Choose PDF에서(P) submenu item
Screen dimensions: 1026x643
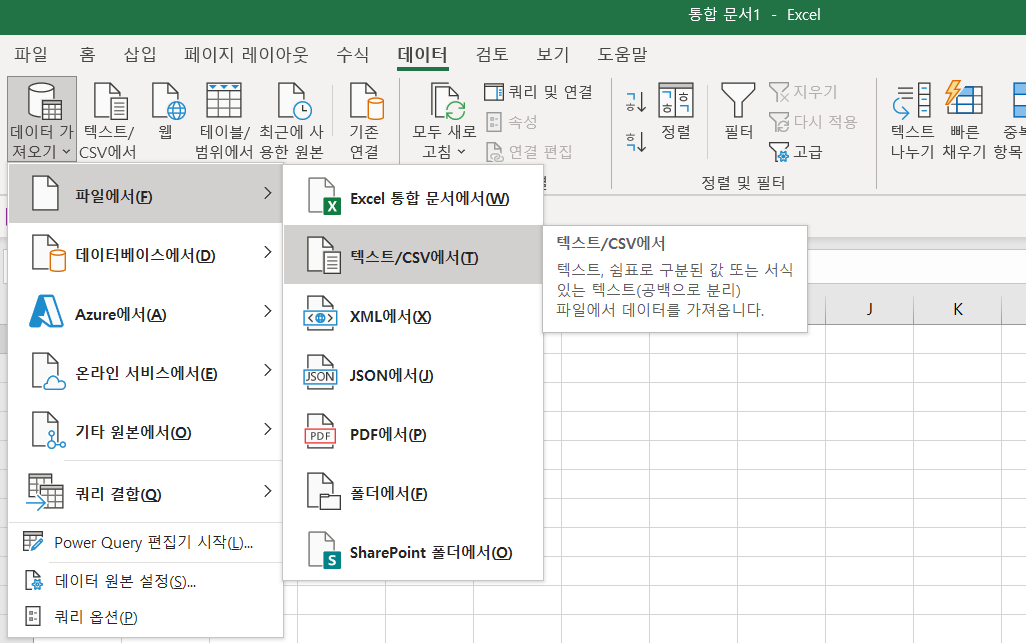(x=414, y=432)
